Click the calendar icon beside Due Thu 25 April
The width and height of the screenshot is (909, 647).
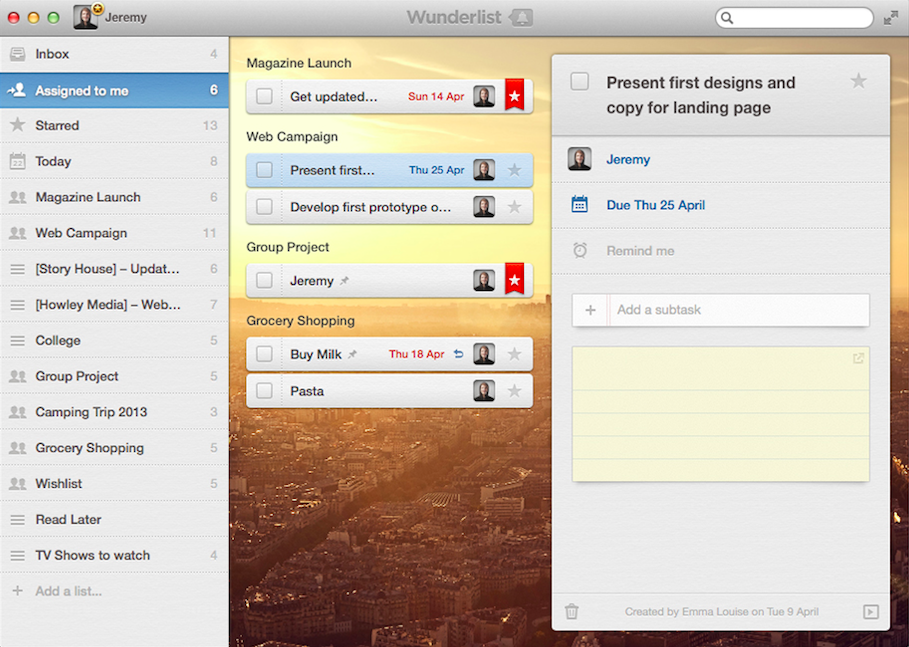[x=580, y=204]
